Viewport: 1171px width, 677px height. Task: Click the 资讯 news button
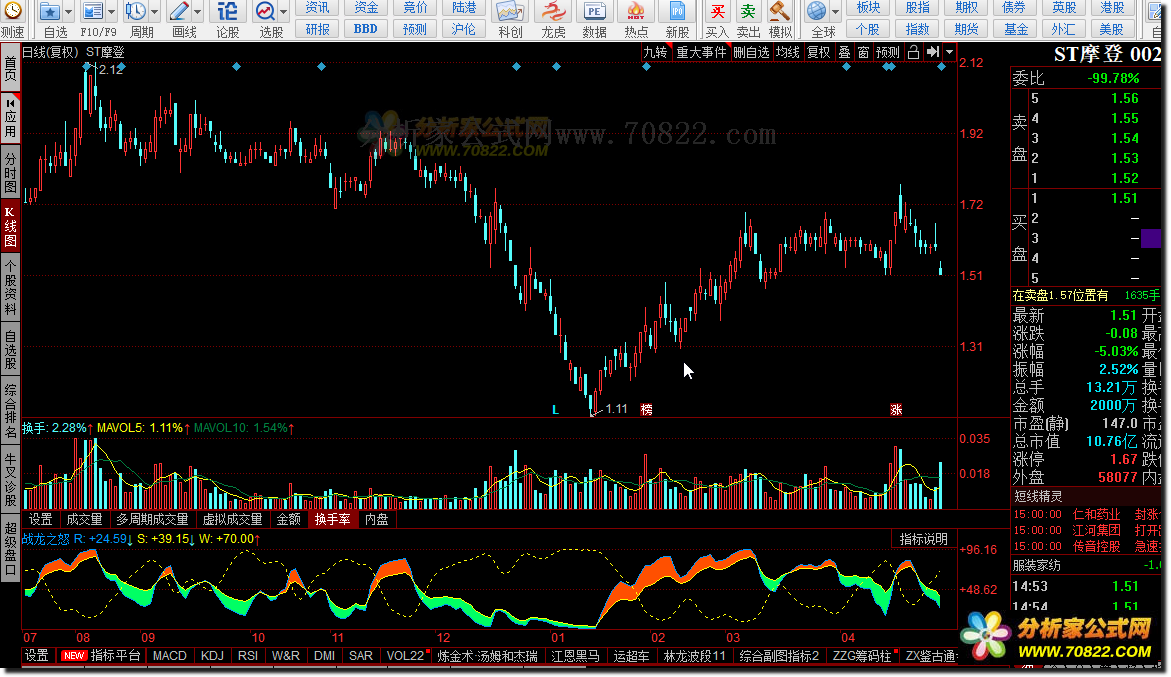coord(317,7)
